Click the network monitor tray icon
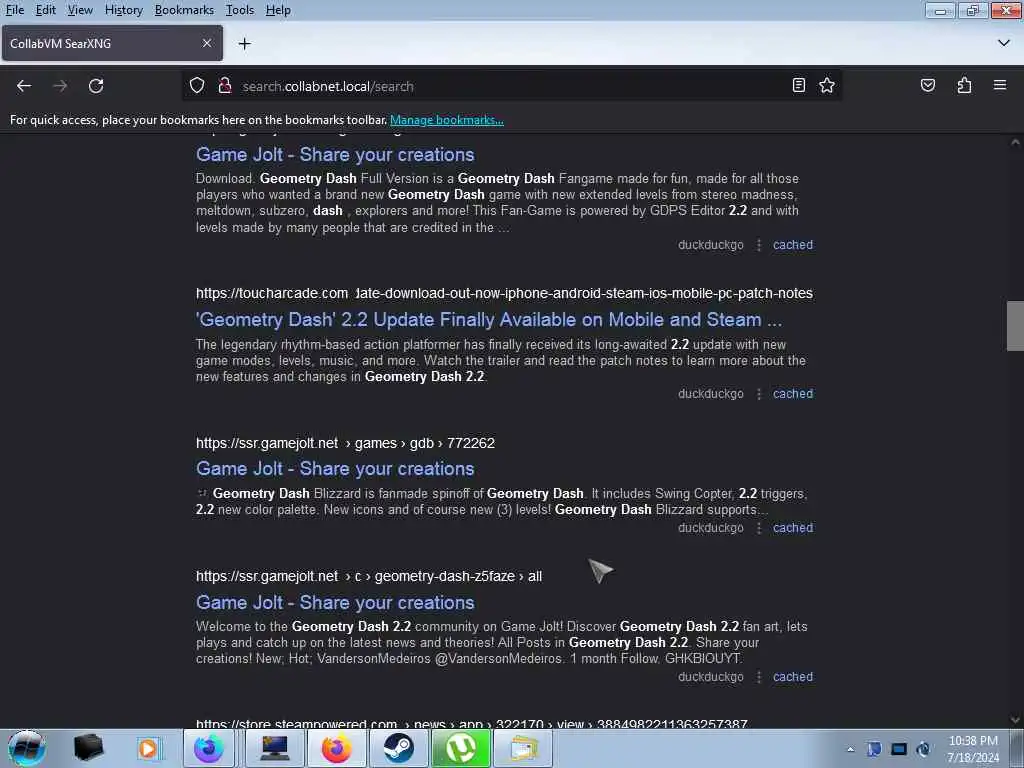 899,749
